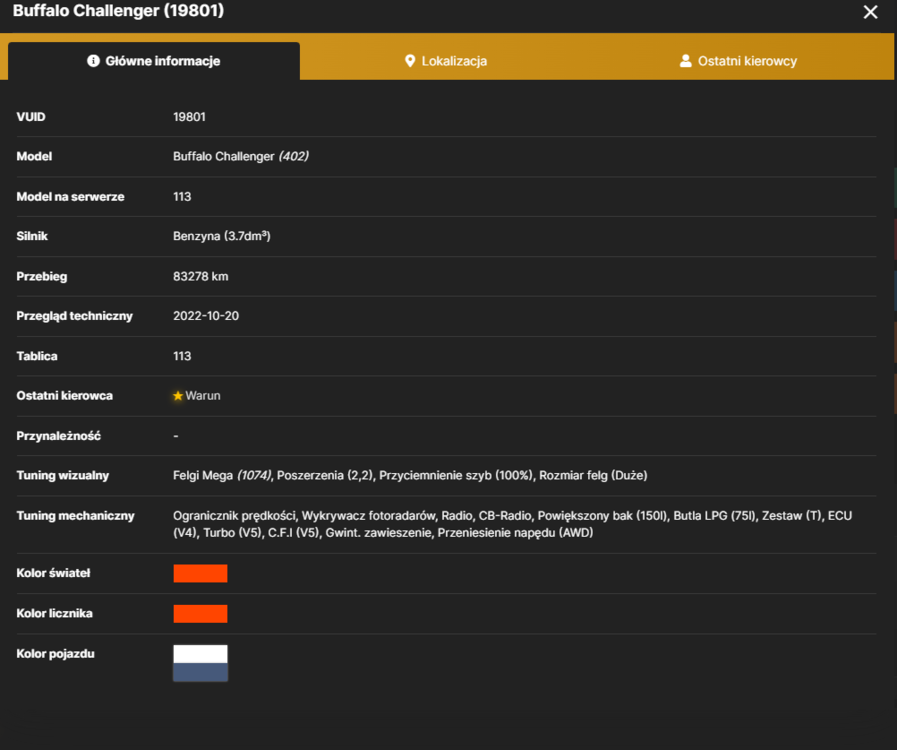Click the Kolor pojazdu label
Image resolution: width=897 pixels, height=750 pixels.
coord(55,653)
